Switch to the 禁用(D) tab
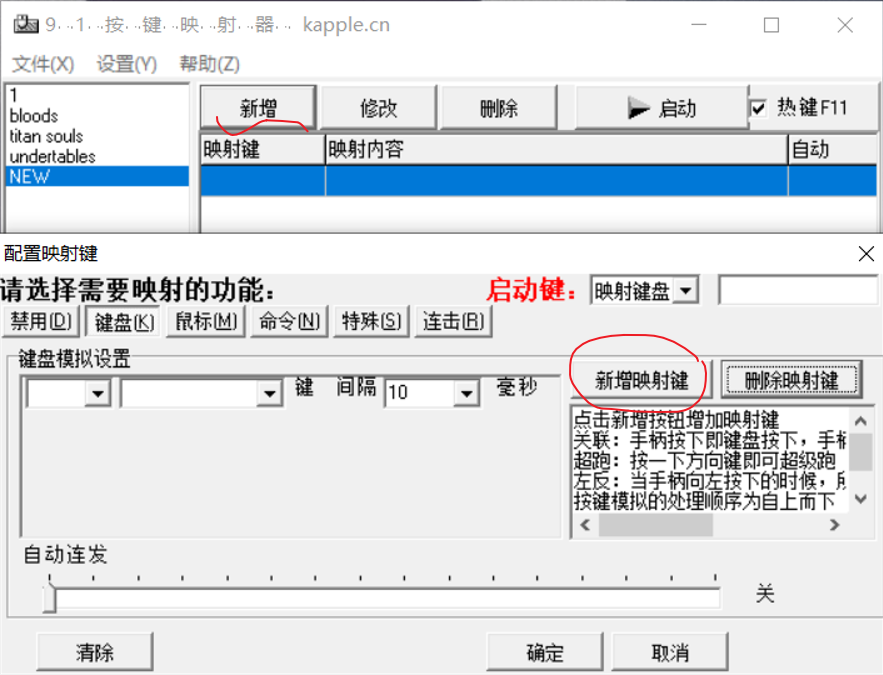The image size is (883, 675). pyautogui.click(x=41, y=321)
